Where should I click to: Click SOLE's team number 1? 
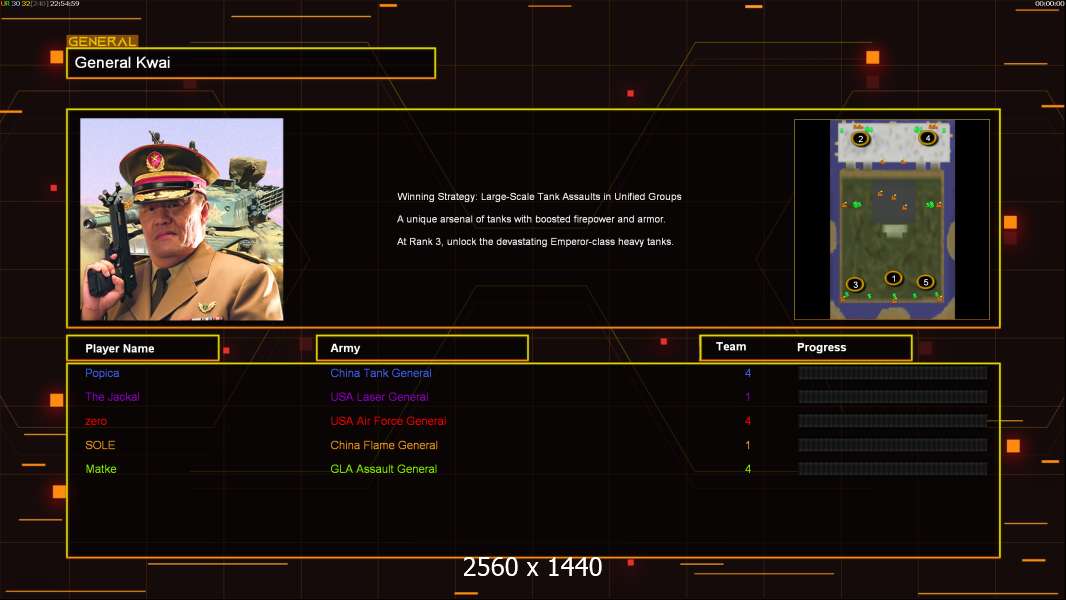click(748, 445)
